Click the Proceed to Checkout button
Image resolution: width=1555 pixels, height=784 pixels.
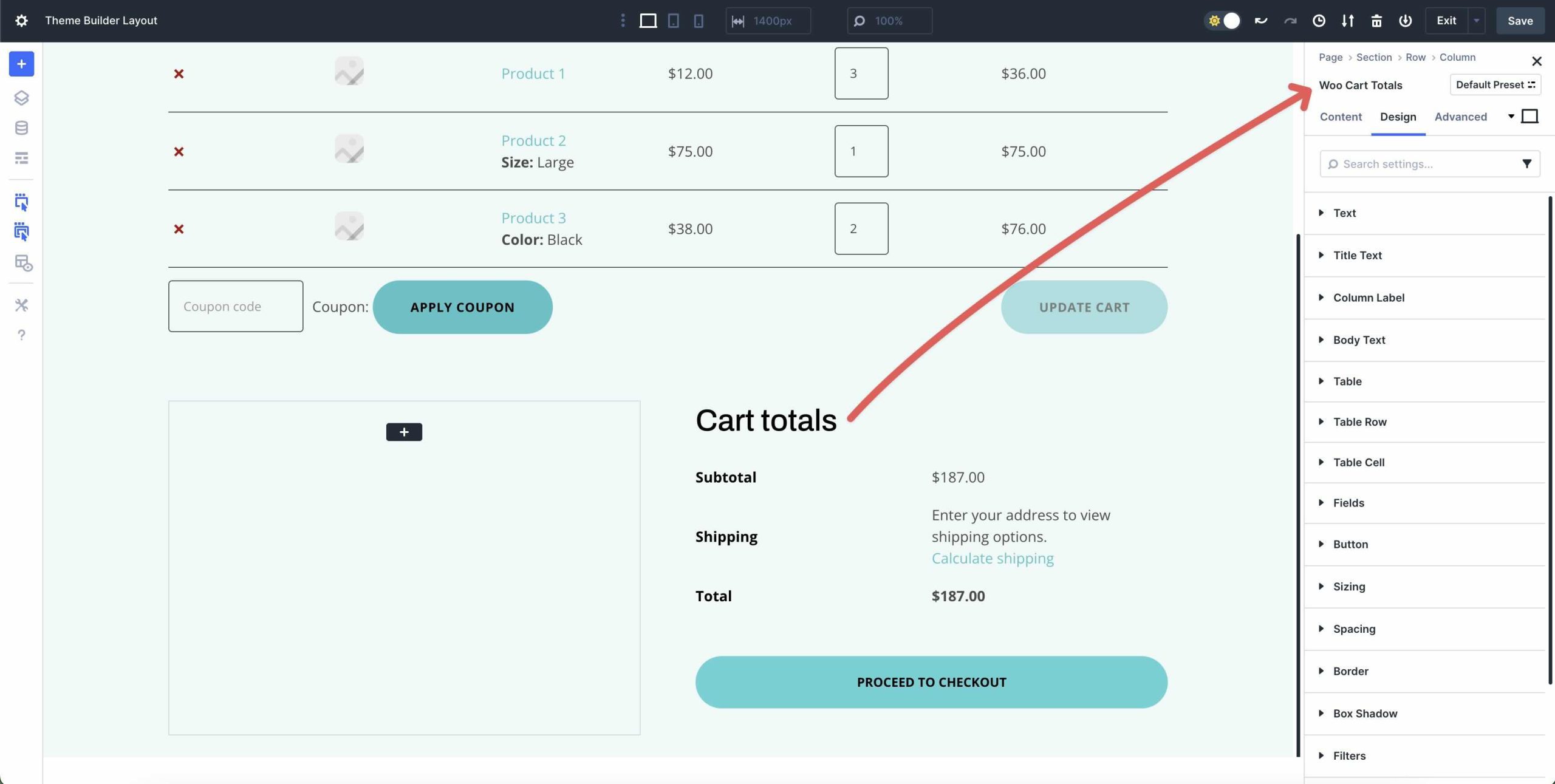click(931, 682)
